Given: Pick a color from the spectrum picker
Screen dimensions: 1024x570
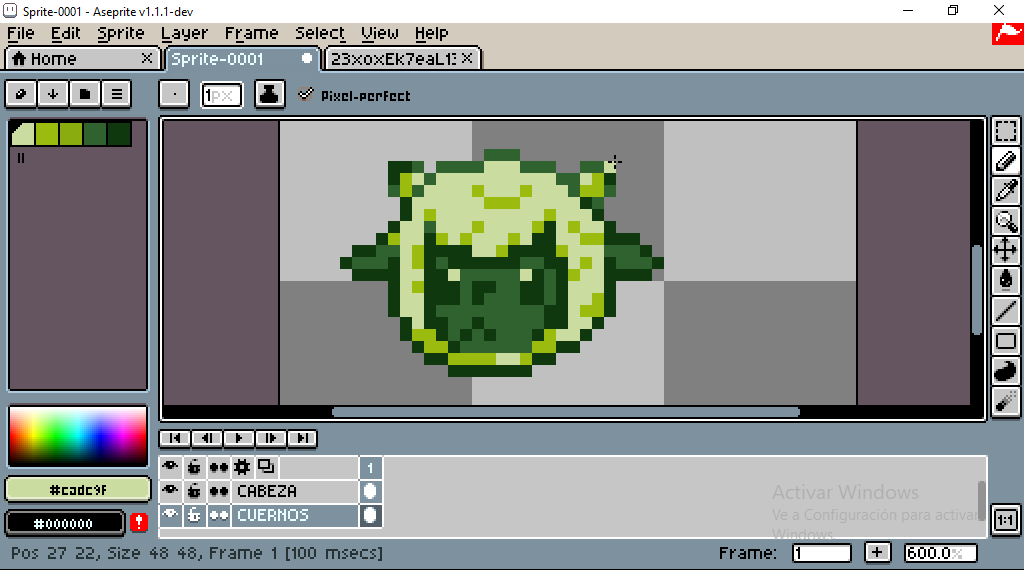Looking at the screenshot, I should [78, 436].
